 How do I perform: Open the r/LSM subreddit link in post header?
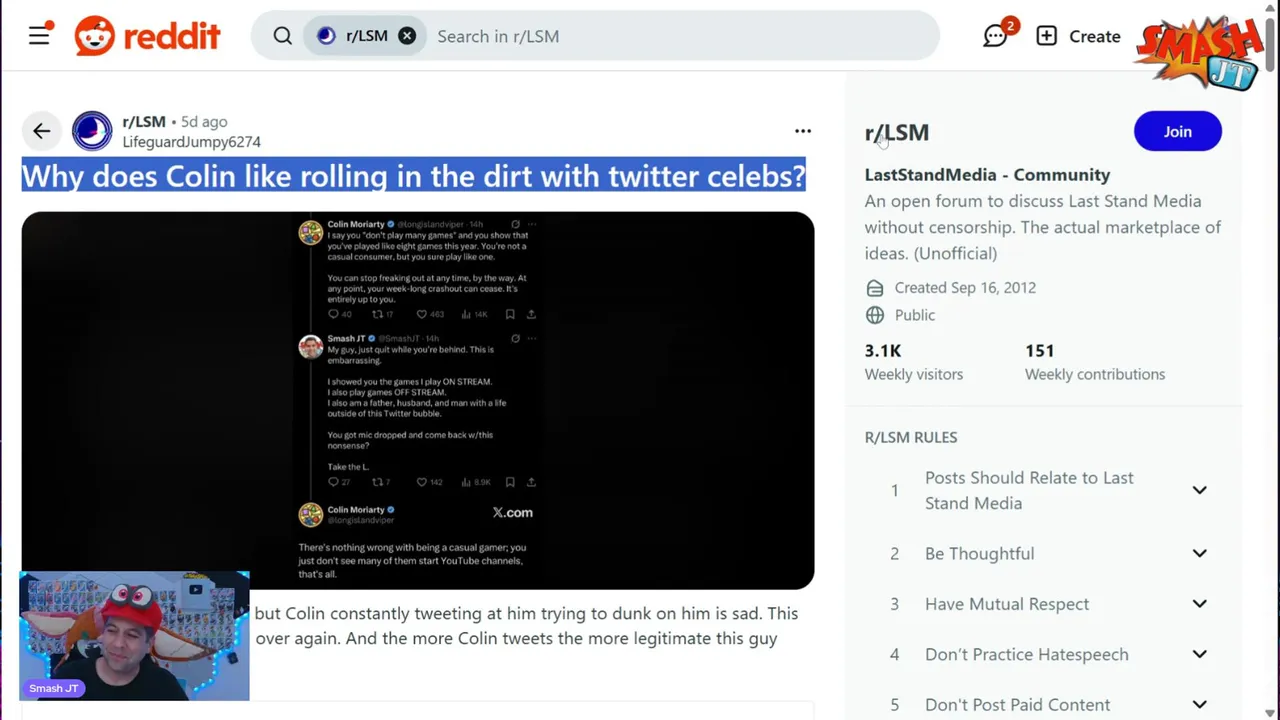[x=144, y=121]
